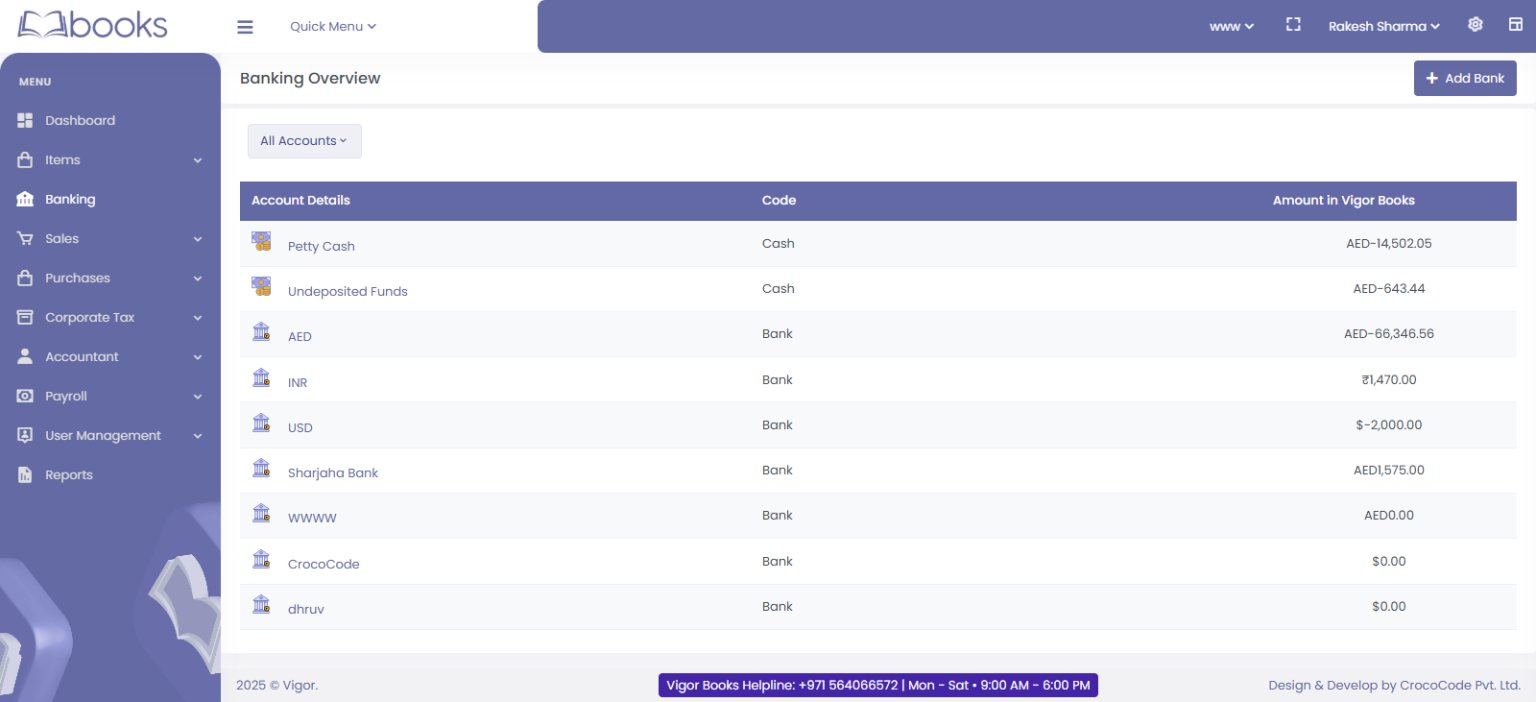
Task: Click Design & Develop by CrocoCode footer text
Action: [x=1394, y=685]
